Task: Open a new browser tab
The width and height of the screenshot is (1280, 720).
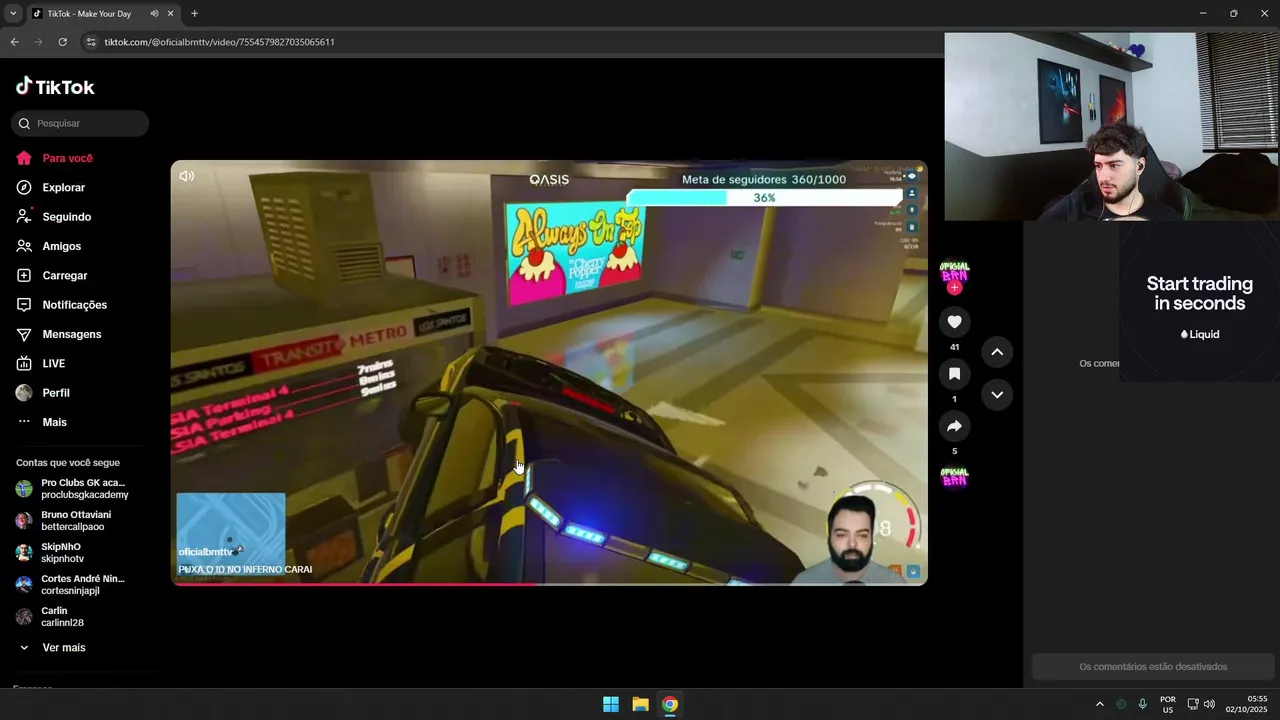Action: pyautogui.click(x=194, y=14)
